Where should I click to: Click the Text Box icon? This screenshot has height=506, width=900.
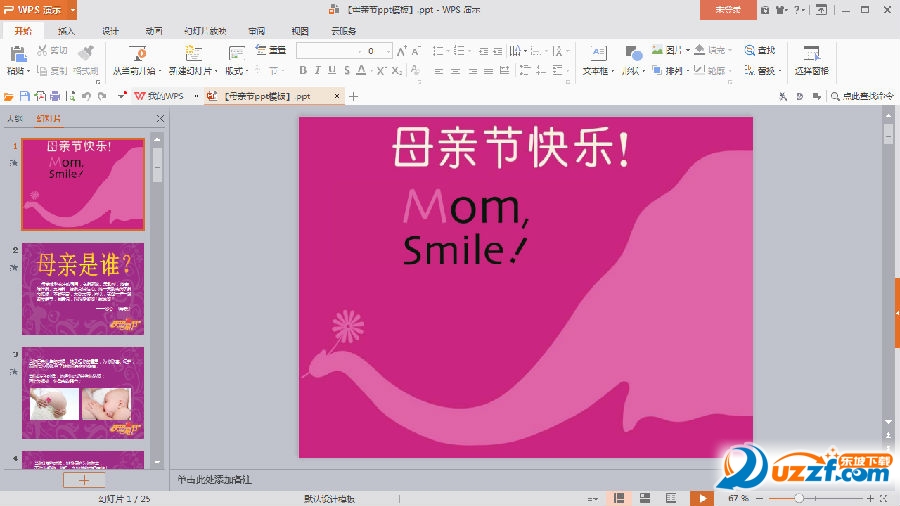(x=598, y=53)
